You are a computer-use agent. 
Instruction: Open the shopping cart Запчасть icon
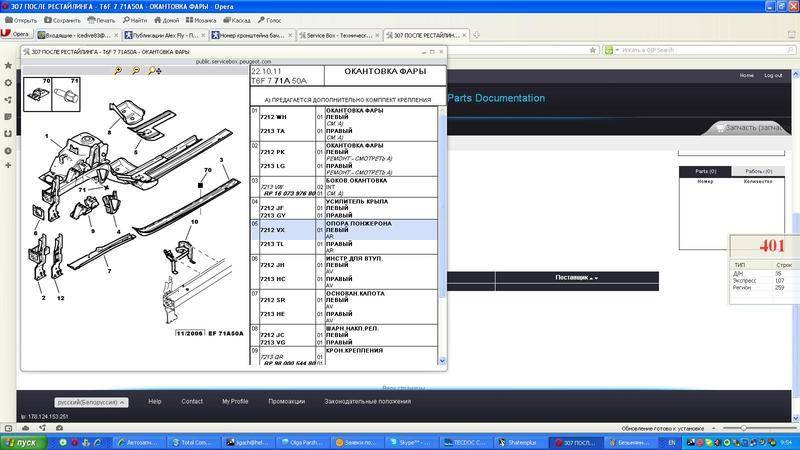click(718, 128)
